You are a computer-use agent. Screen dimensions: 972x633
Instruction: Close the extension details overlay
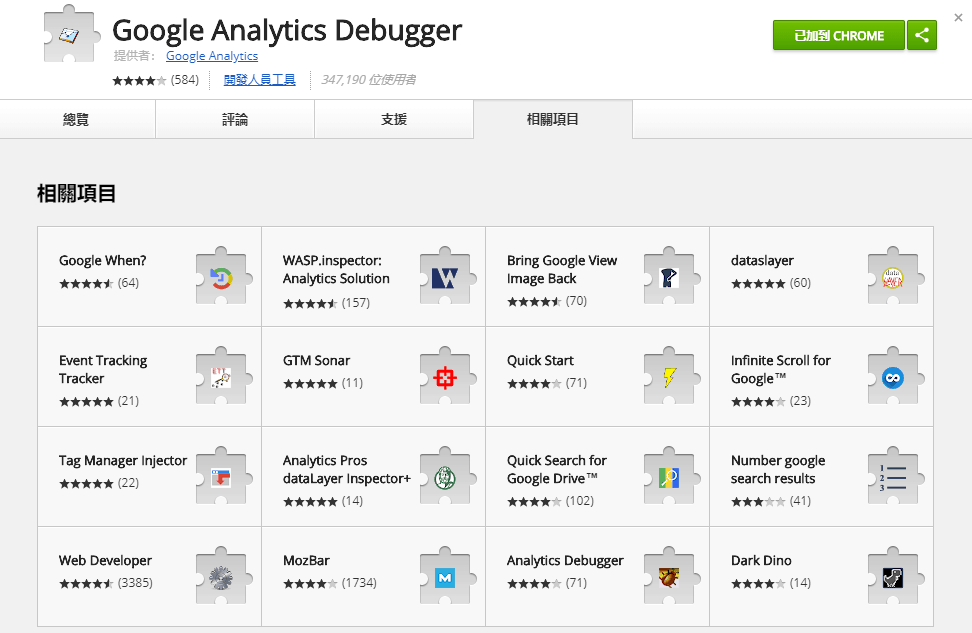tap(958, 17)
